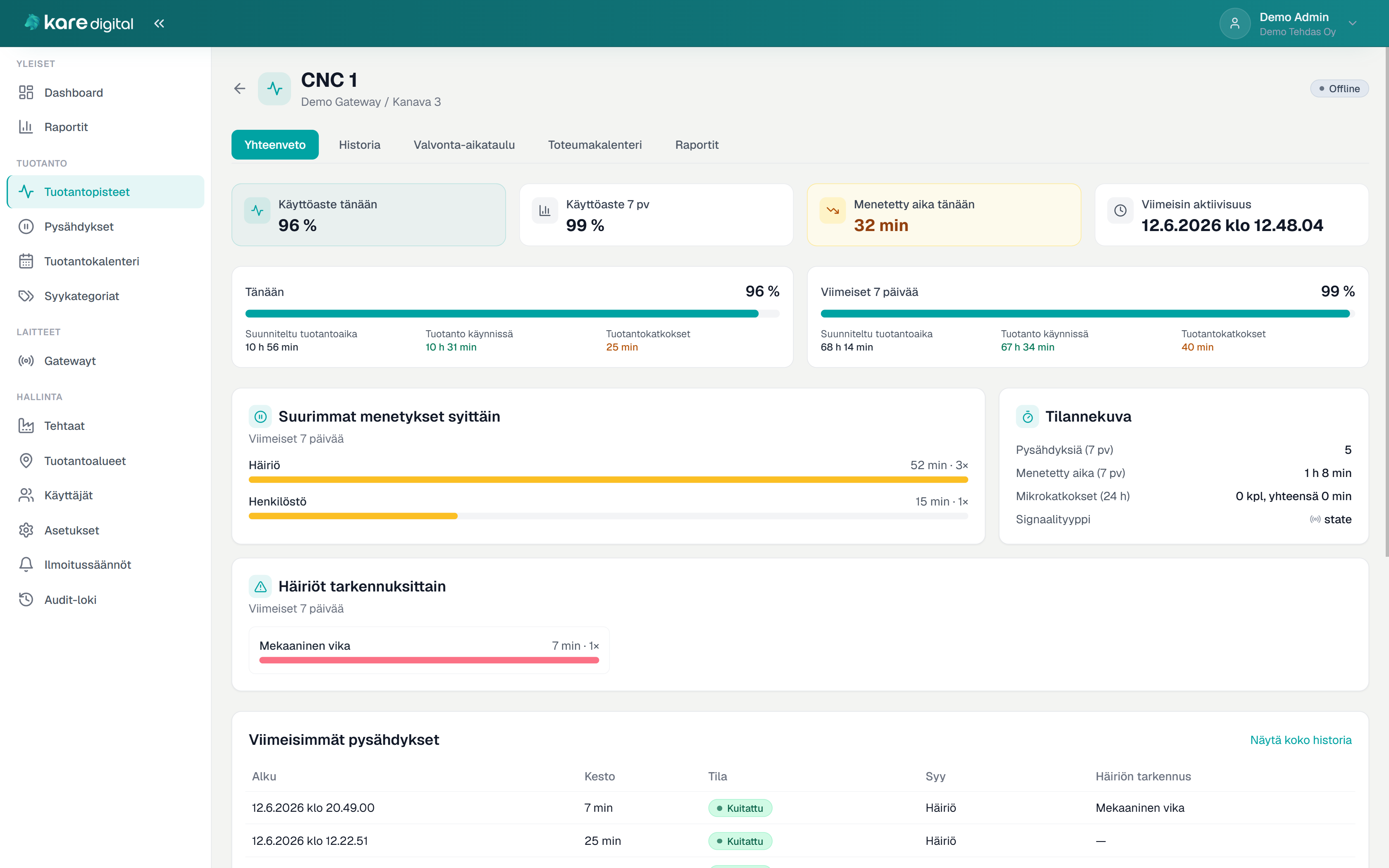Click the Kuitattu badge for 25 min stop
Screen dimensions: 1389x868
pos(740,841)
